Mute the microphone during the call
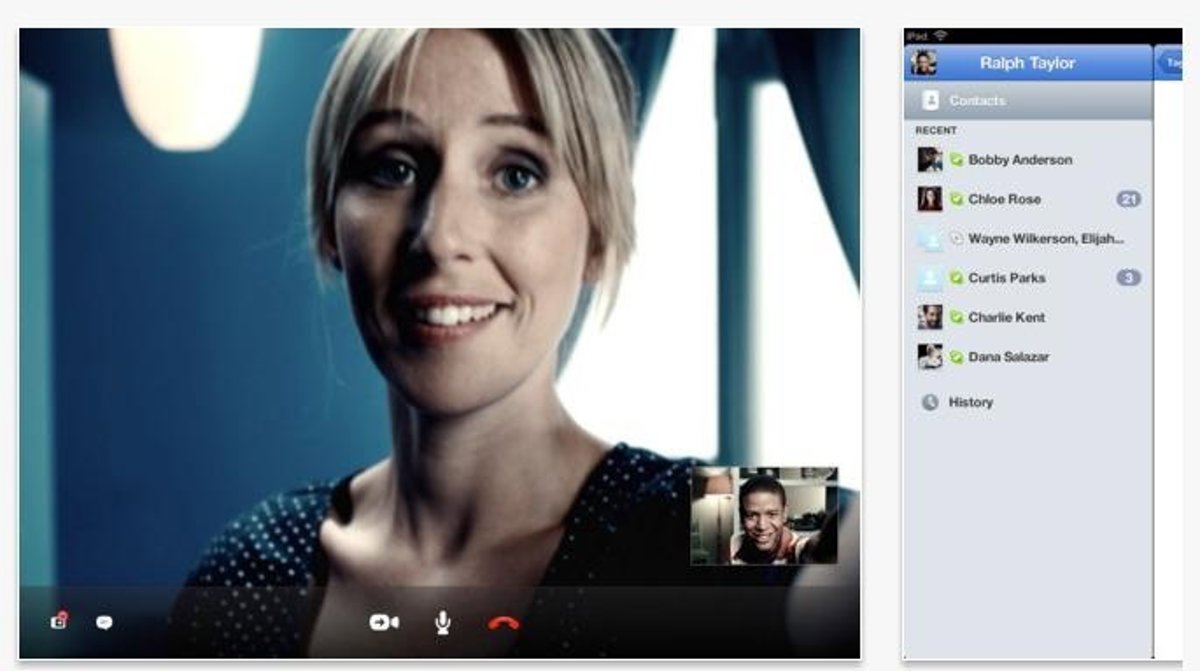Screen dimensions: 1200x671 point(442,623)
